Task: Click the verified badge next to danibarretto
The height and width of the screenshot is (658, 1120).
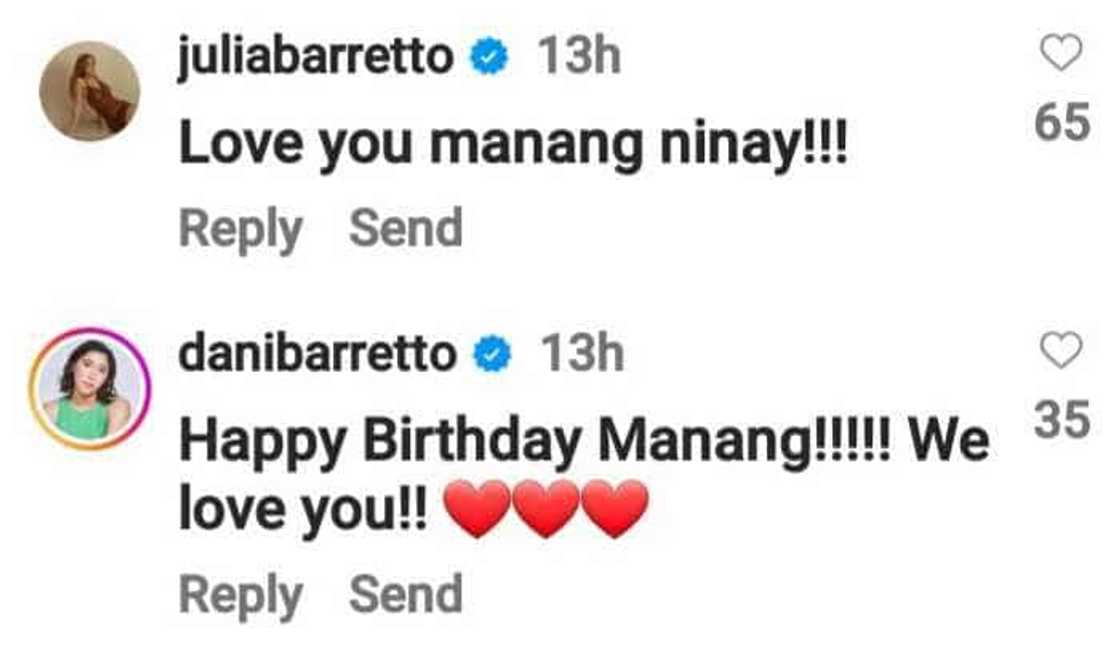Action: click(x=492, y=355)
